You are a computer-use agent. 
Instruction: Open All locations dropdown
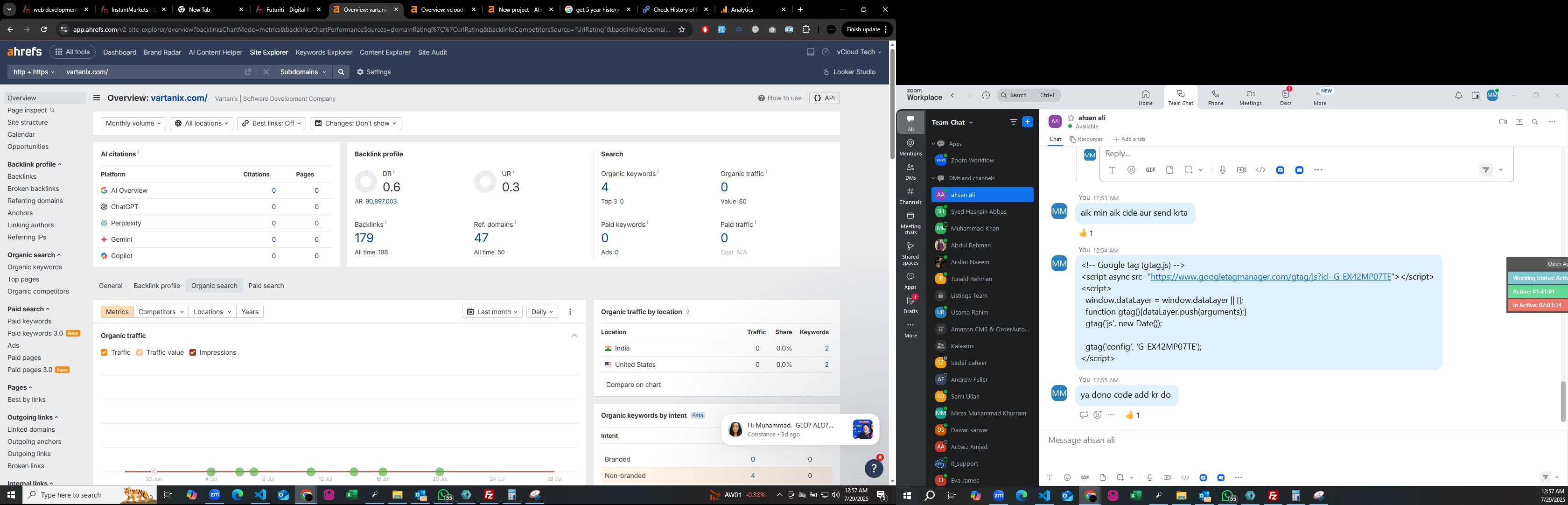pos(202,123)
